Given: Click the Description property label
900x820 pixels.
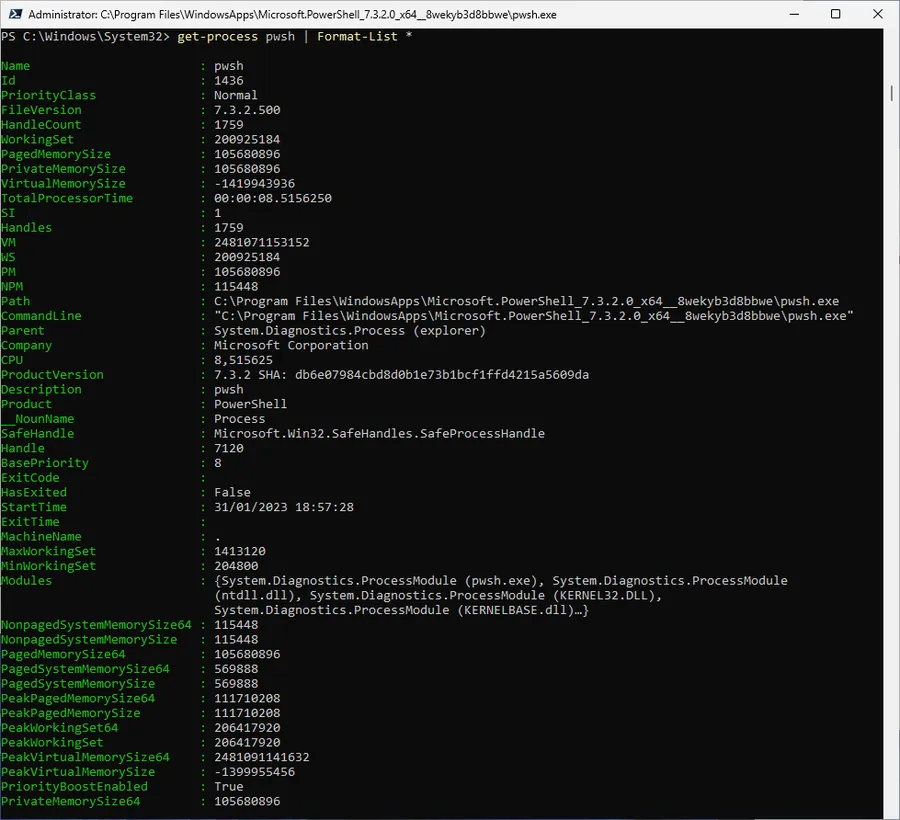Looking at the screenshot, I should pos(41,390).
